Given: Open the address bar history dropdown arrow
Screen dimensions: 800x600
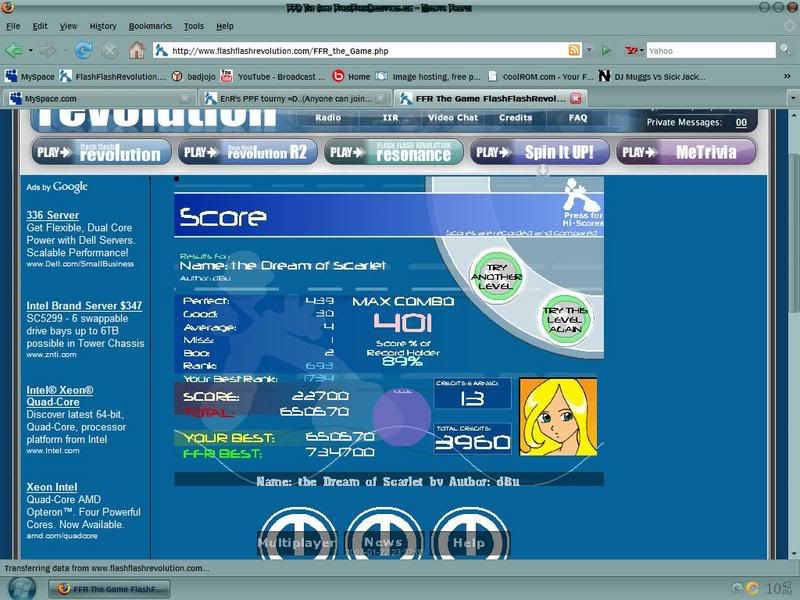Looking at the screenshot, I should click(589, 49).
